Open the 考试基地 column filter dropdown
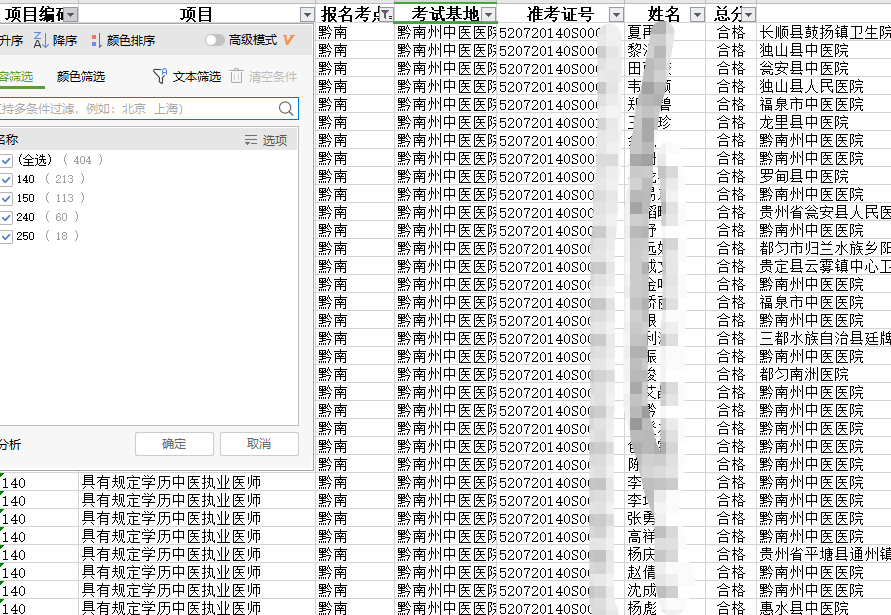Viewport: 891px width, 615px height. (488, 14)
